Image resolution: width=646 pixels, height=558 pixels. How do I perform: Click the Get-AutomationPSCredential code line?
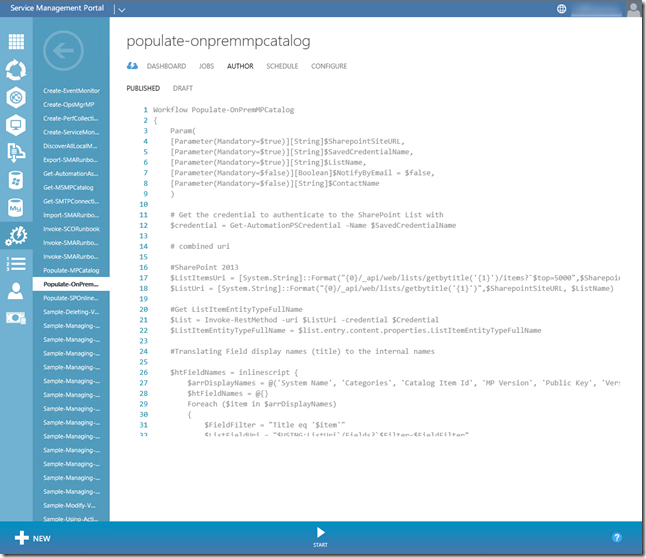pyautogui.click(x=313, y=225)
